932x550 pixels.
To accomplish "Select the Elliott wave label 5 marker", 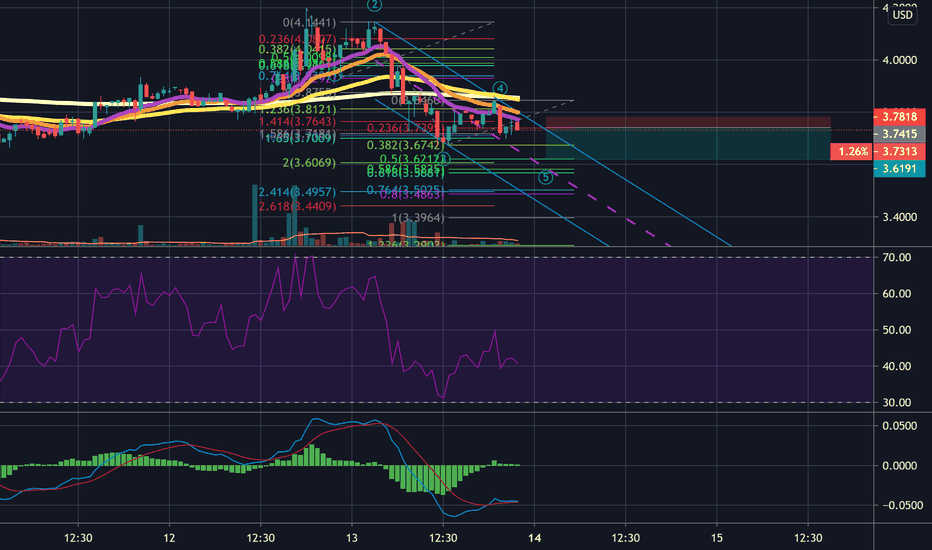I will (546, 177).
